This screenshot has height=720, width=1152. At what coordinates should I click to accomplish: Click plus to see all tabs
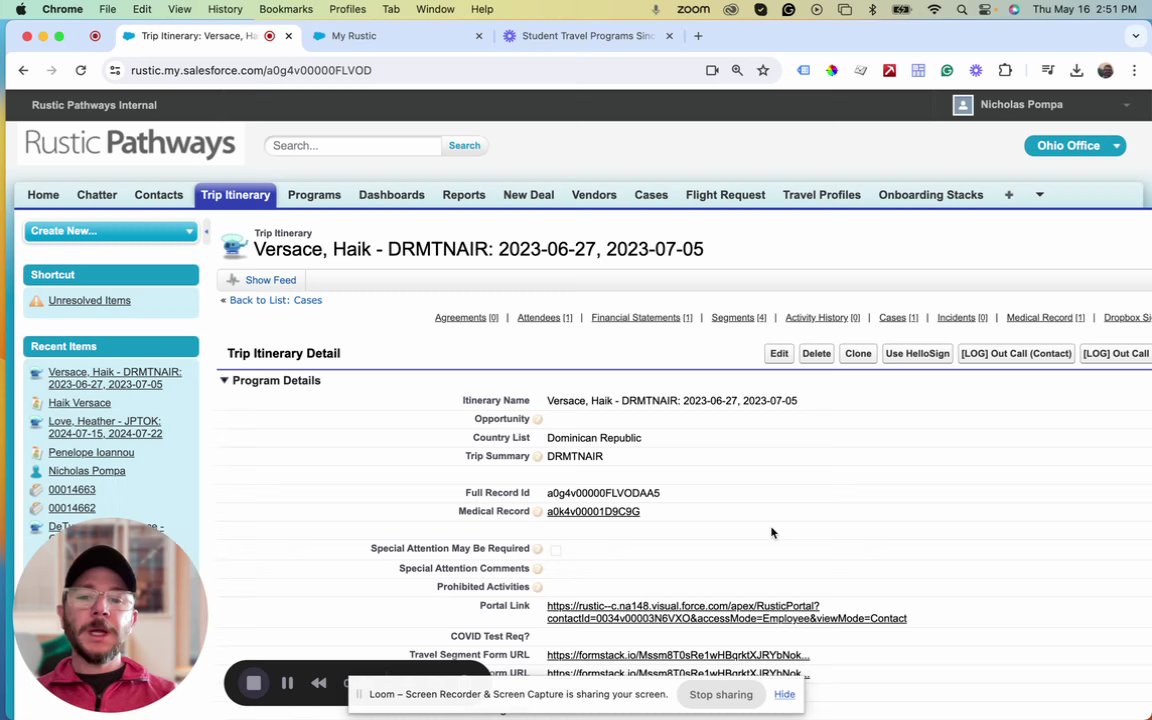1009,195
